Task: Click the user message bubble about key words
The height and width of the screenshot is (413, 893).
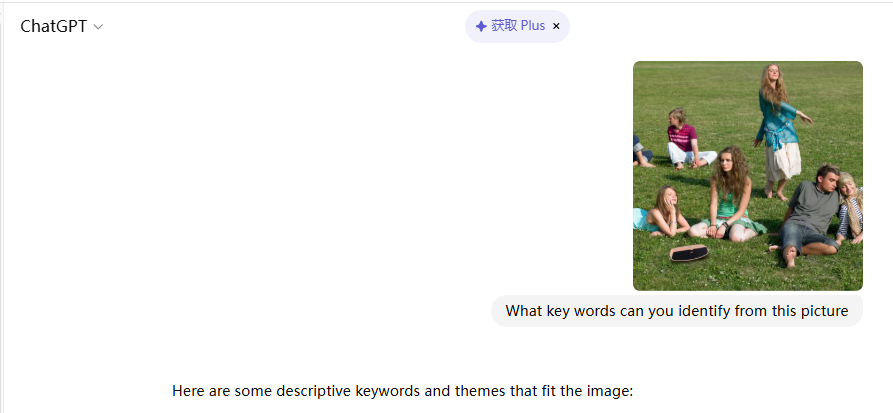Action: (x=676, y=311)
